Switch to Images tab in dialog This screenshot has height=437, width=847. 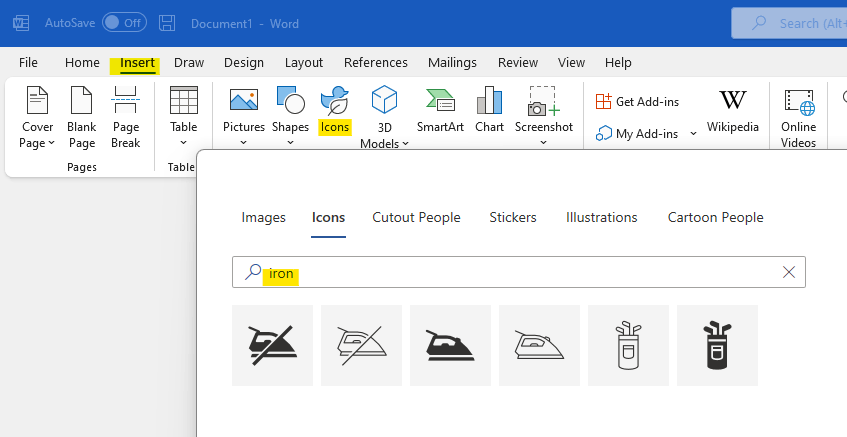tap(264, 218)
